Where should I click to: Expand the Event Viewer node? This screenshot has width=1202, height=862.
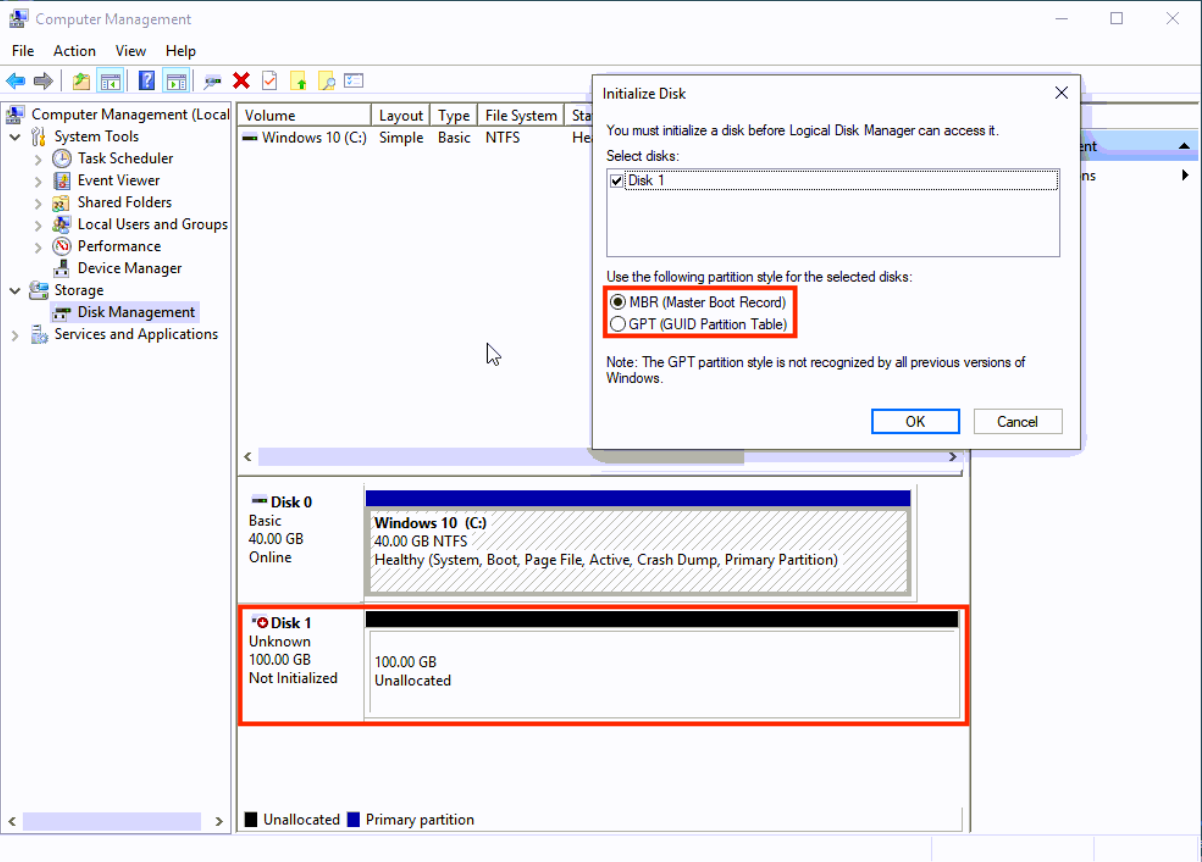(38, 180)
